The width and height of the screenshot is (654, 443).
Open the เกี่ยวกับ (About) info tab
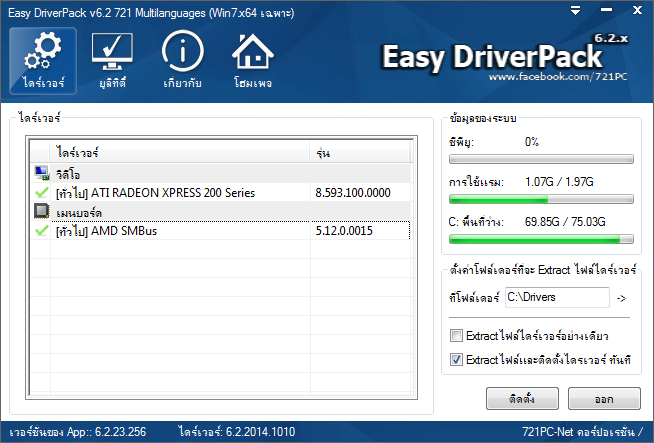[182, 61]
